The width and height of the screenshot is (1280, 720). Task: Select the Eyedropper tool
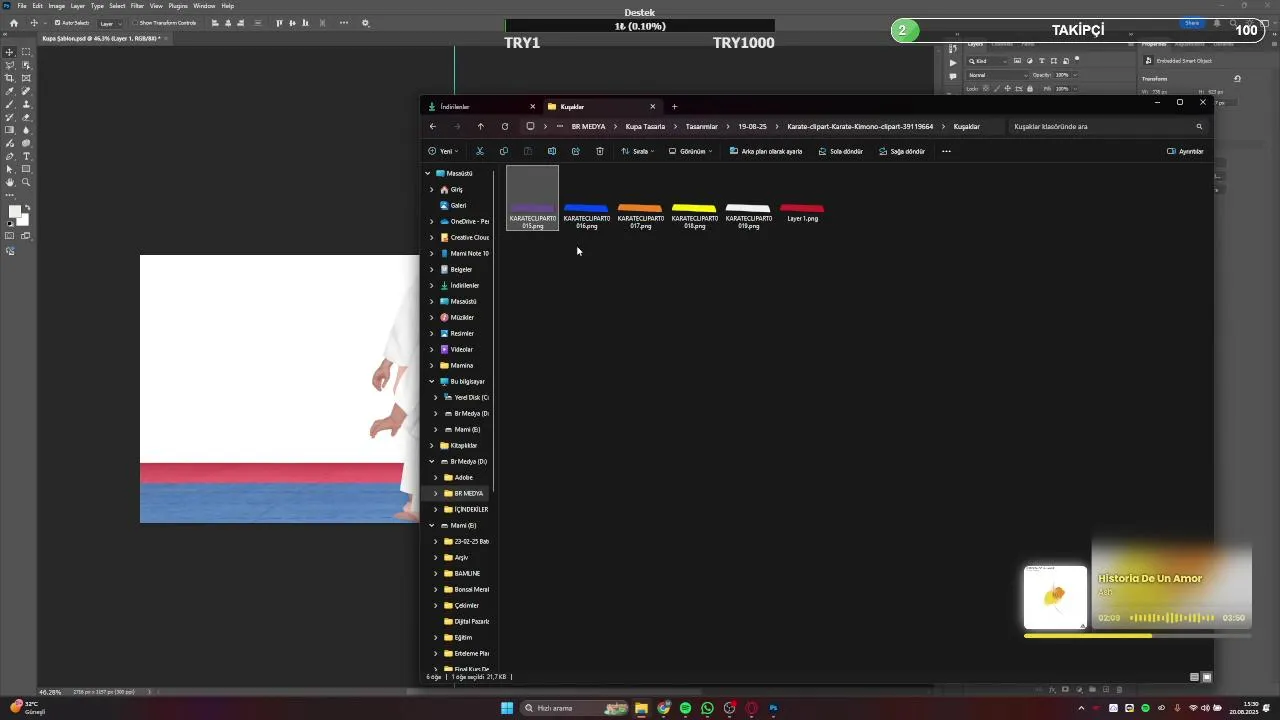coord(10,91)
